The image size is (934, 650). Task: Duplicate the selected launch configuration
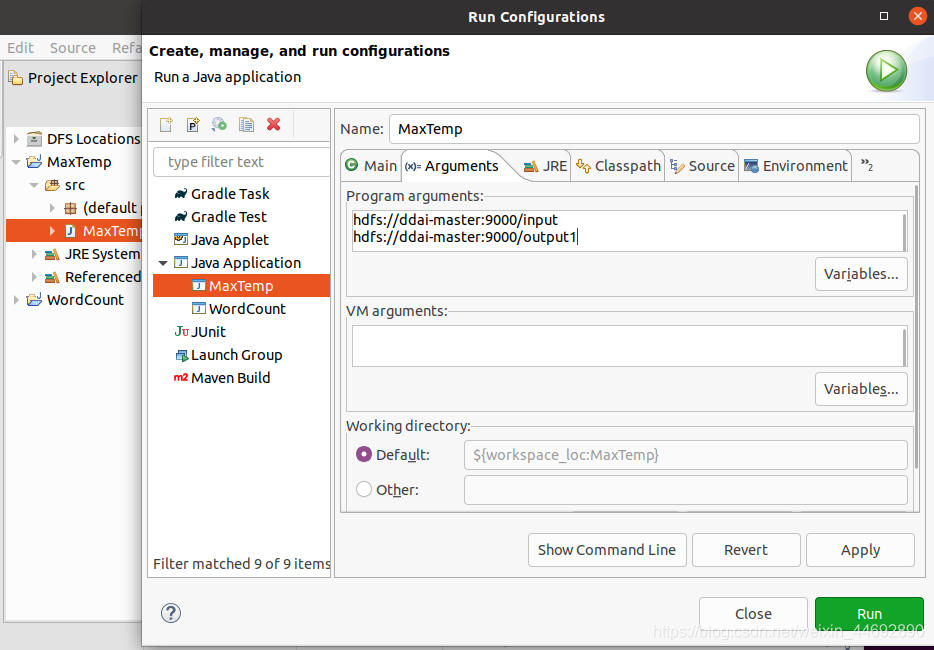(x=246, y=125)
